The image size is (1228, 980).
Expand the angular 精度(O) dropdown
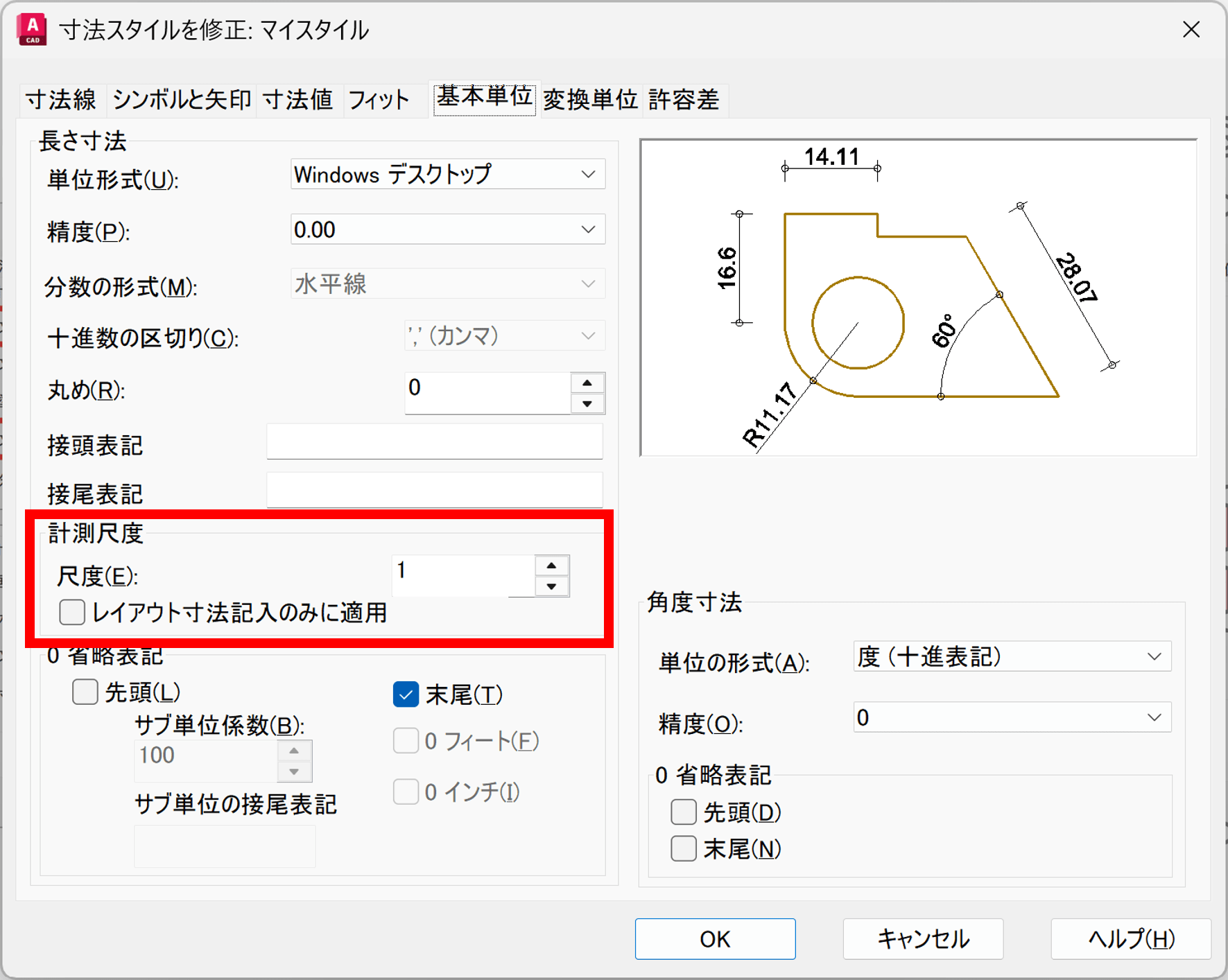tap(1012, 718)
